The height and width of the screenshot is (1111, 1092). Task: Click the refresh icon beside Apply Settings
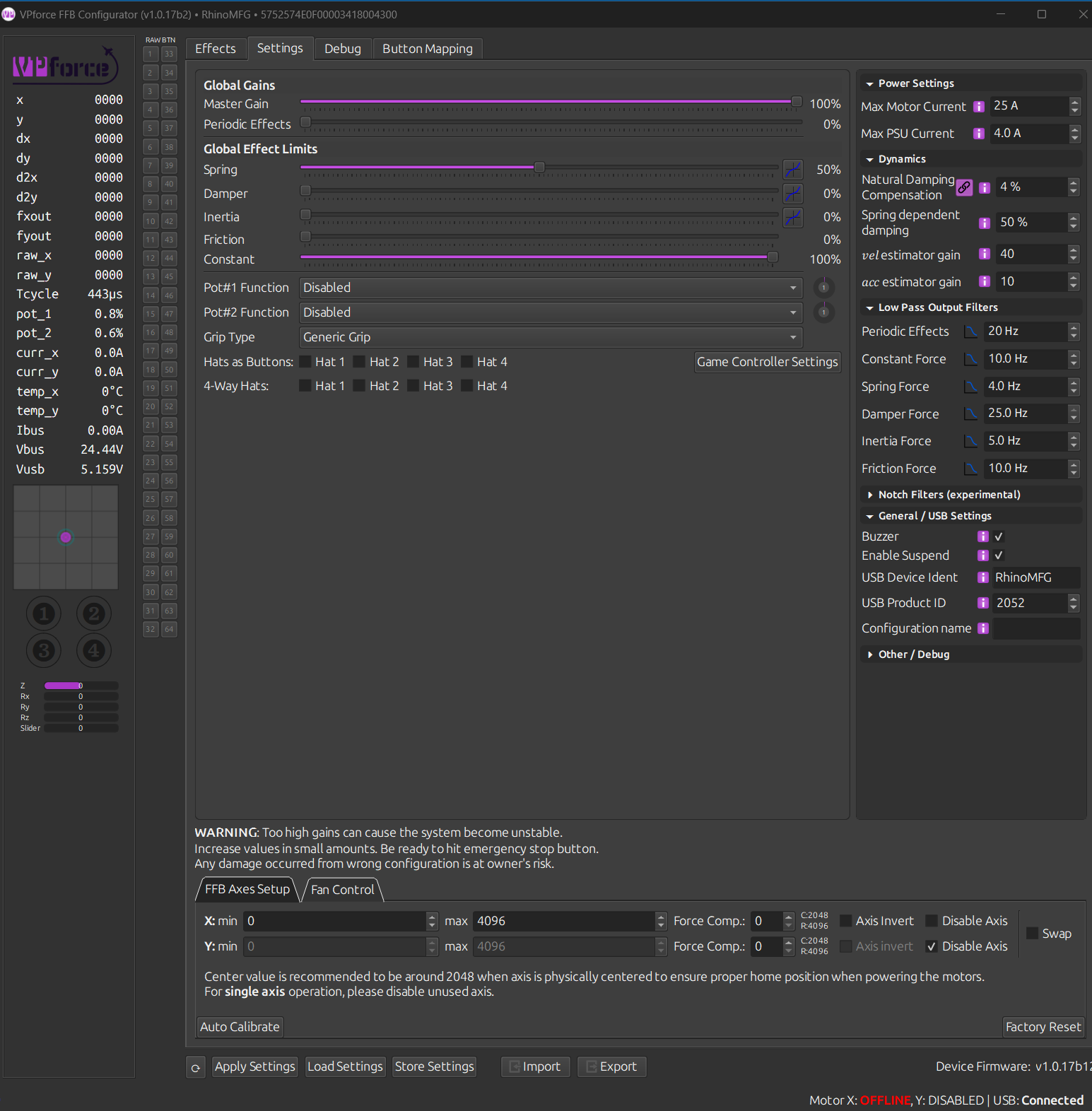pyautogui.click(x=196, y=1068)
